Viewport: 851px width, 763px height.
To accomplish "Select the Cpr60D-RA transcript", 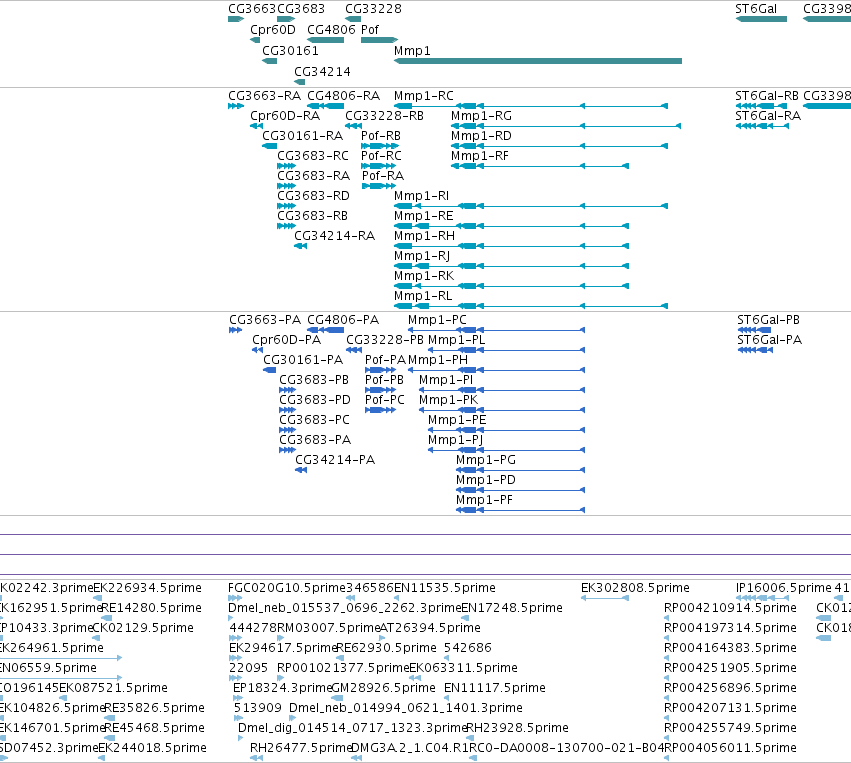I will pyautogui.click(x=256, y=126).
